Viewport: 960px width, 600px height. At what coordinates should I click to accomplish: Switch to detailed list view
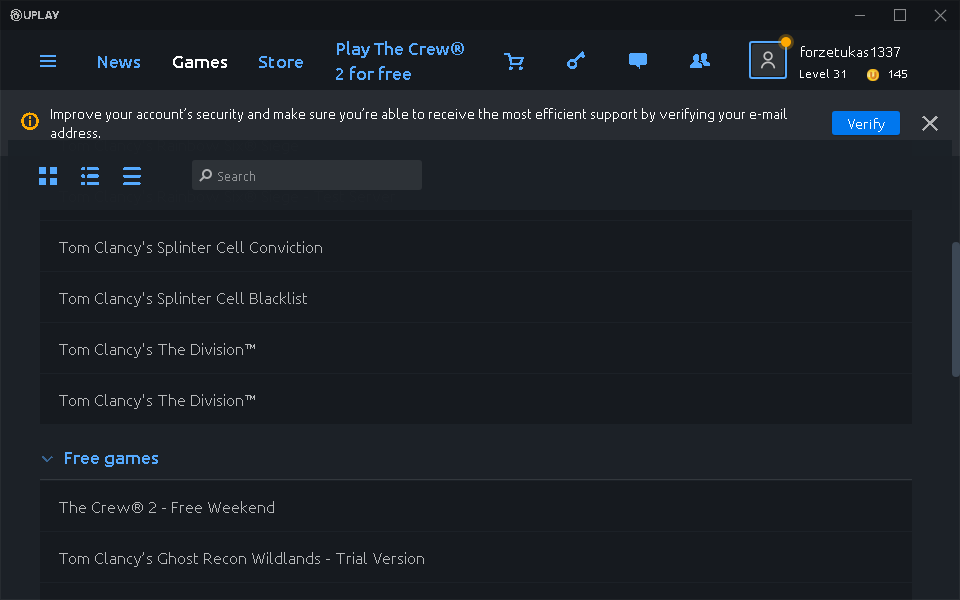click(90, 176)
